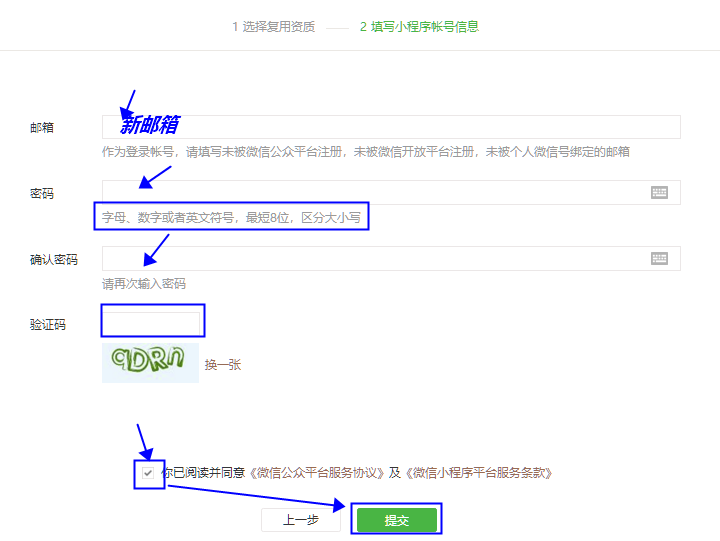The width and height of the screenshot is (720, 541).
Task: Open 《微信公众平台服务协议》 link
Action: coord(316,473)
